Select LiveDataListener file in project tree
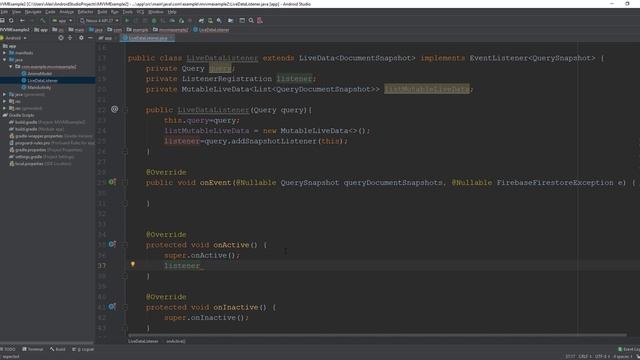The image size is (640, 360). 42,80
